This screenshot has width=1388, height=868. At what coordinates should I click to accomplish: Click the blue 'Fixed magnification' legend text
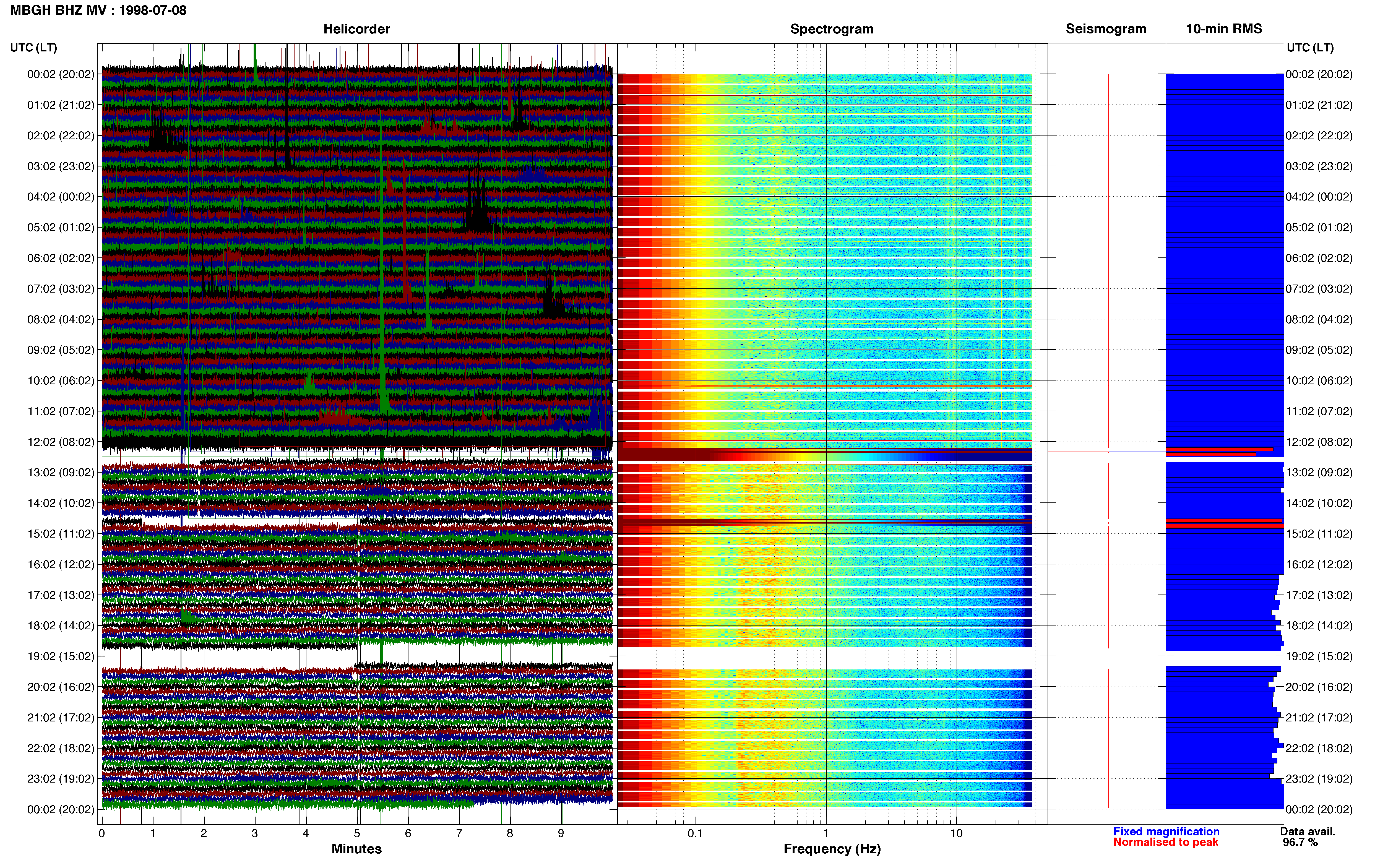(1166, 831)
